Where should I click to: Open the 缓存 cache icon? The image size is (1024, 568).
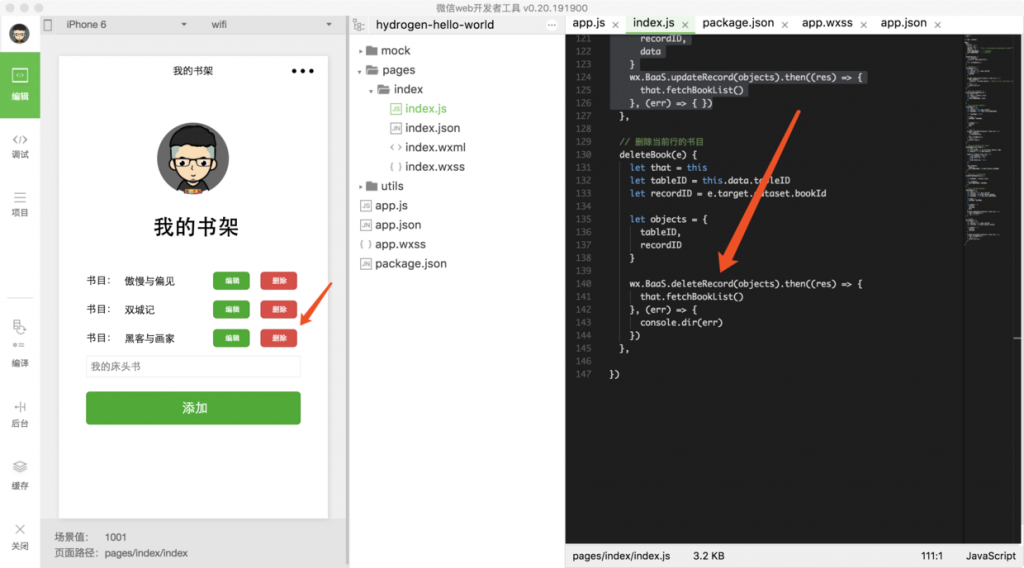point(20,473)
